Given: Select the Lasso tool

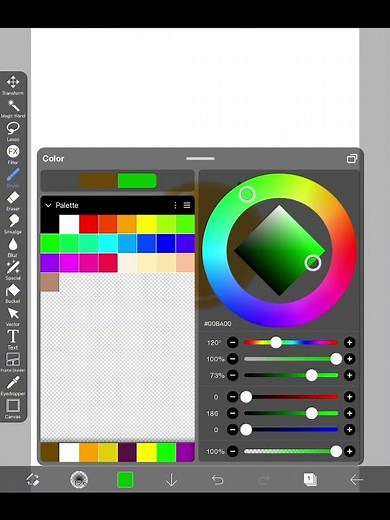Looking at the screenshot, I should coord(13,131).
